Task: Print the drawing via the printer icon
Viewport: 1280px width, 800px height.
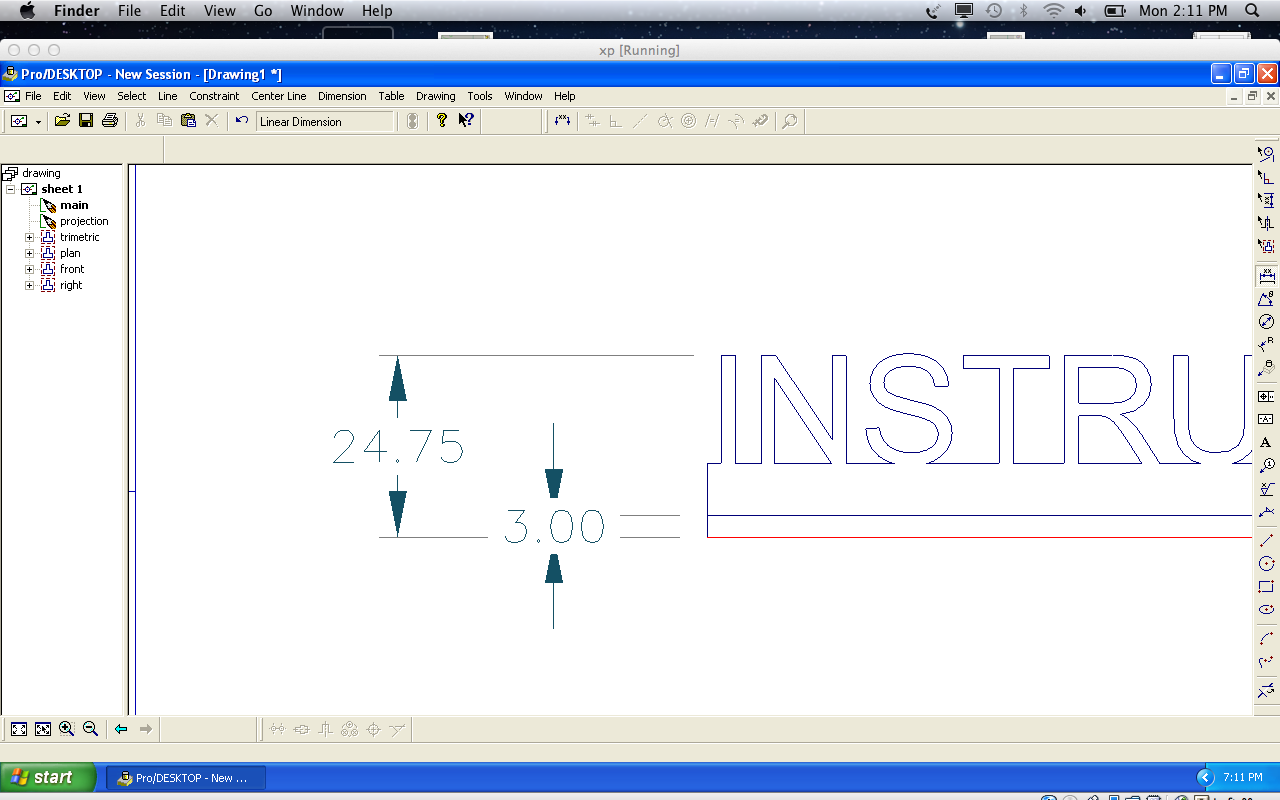Action: [110, 121]
